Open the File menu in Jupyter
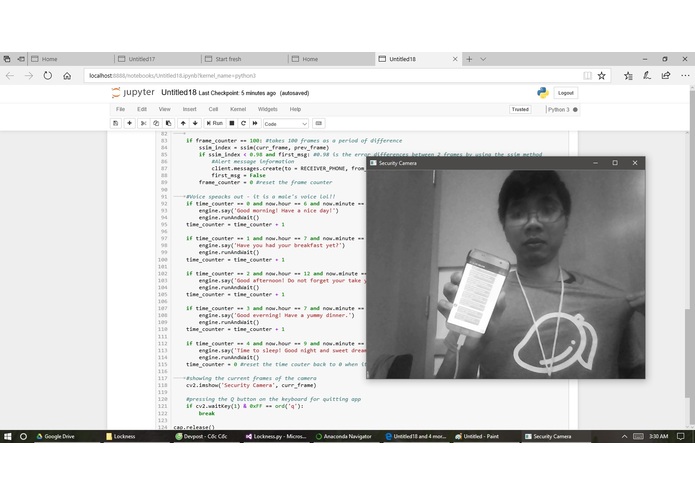The image size is (695, 494). [x=120, y=109]
